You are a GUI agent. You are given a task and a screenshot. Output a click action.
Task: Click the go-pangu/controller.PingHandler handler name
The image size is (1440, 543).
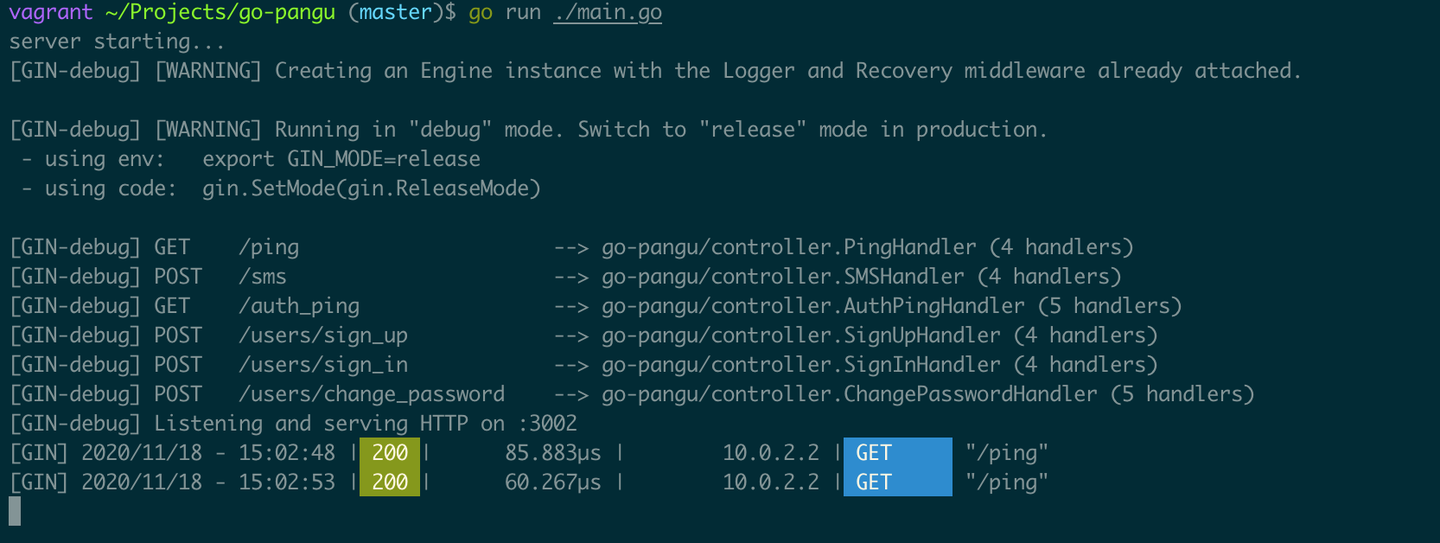pos(788,247)
